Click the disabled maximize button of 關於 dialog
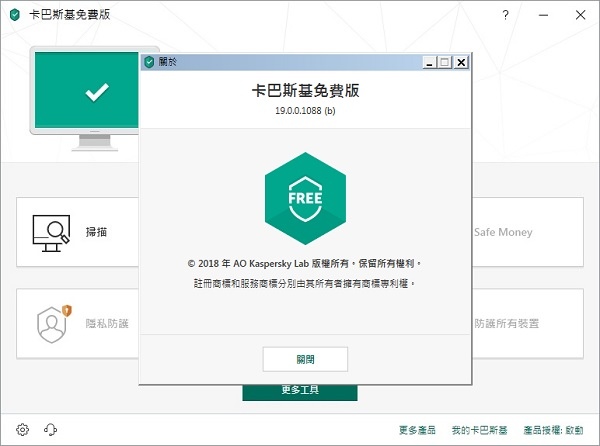 coord(445,62)
